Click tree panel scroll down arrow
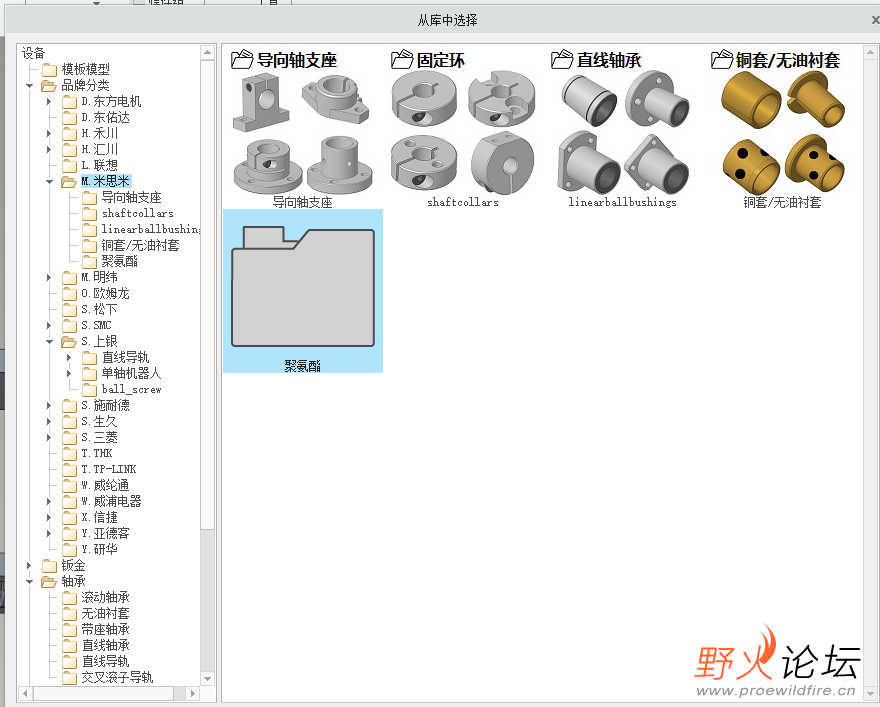This screenshot has height=707, width=880. [x=208, y=678]
